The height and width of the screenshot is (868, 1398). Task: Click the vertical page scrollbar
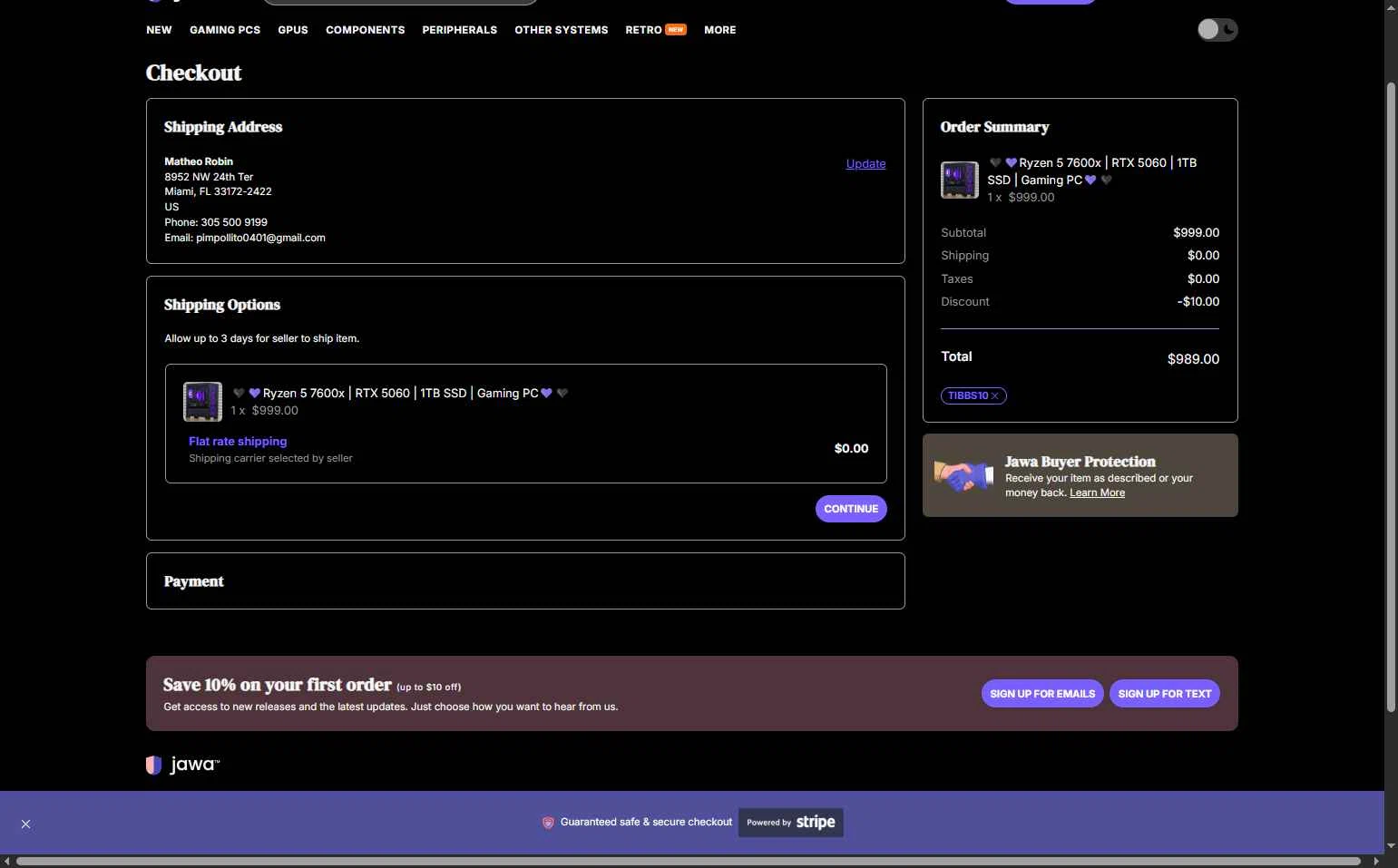point(1391,397)
